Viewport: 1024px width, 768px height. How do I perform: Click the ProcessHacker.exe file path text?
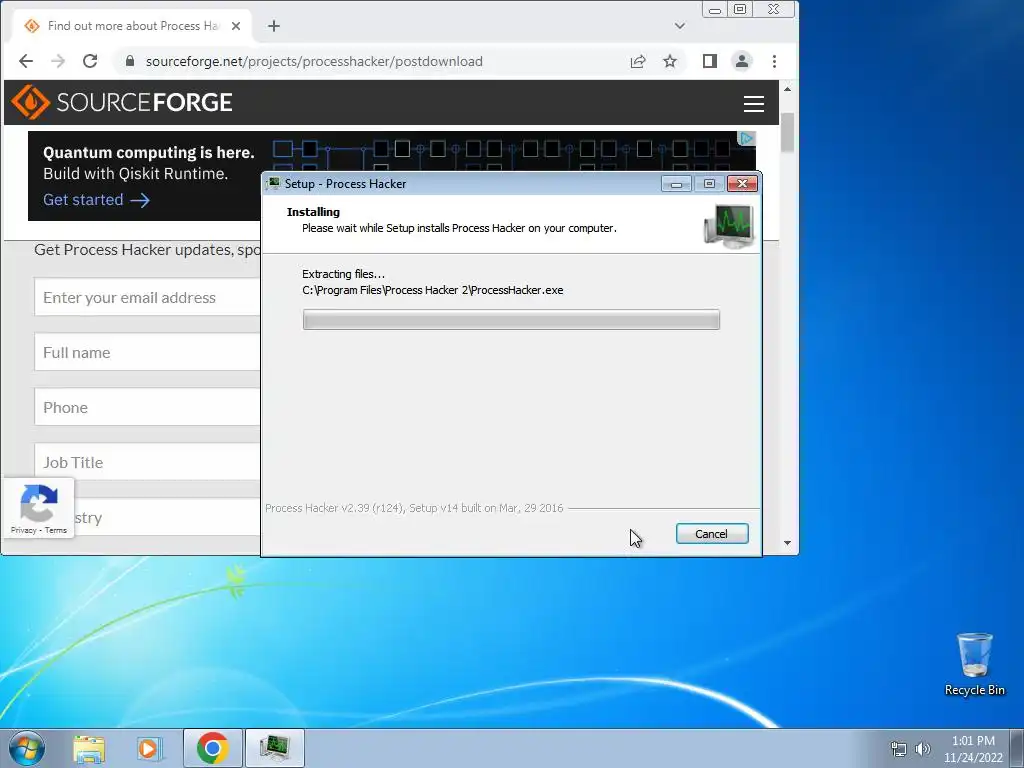click(432, 290)
